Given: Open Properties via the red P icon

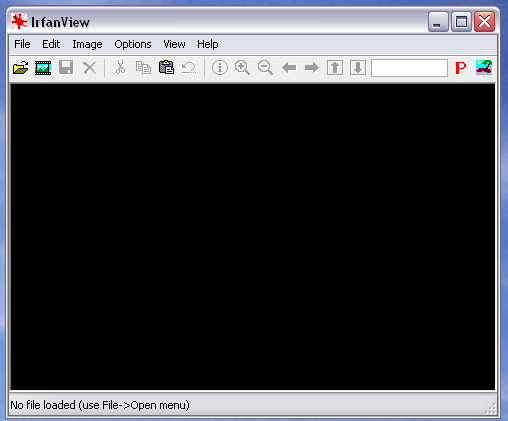Looking at the screenshot, I should [461, 68].
